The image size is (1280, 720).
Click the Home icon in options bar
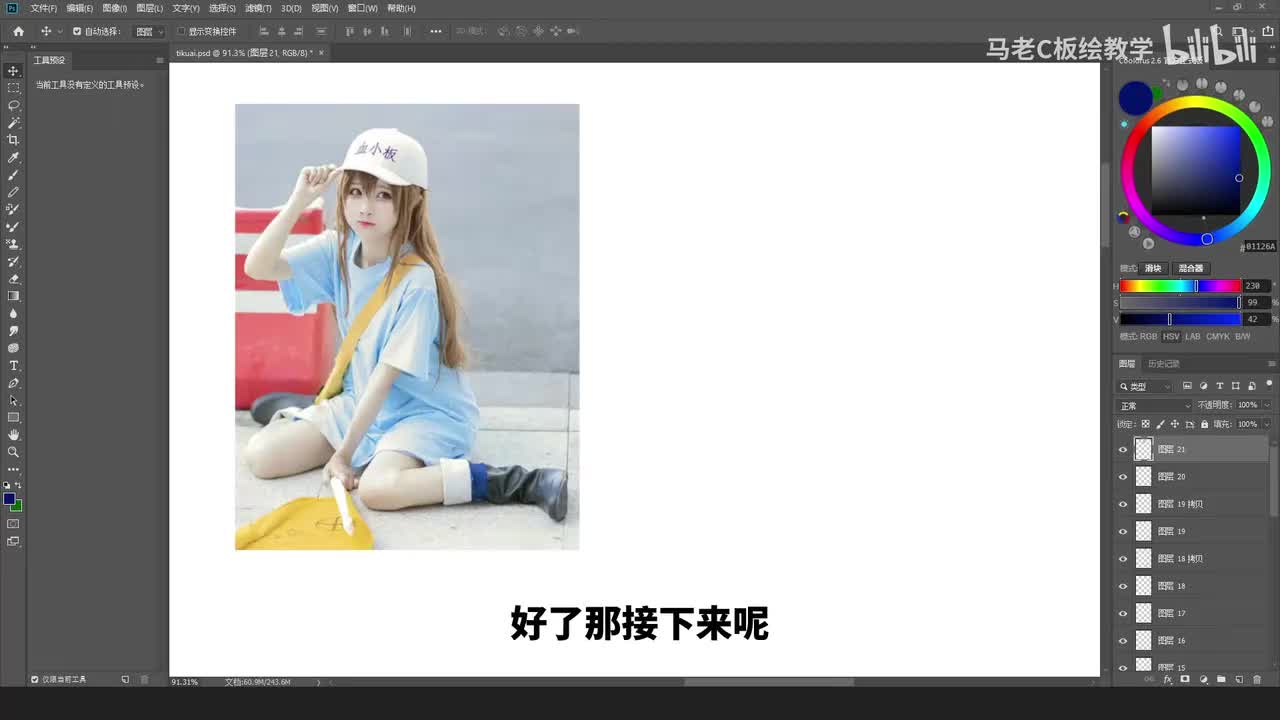(x=18, y=31)
